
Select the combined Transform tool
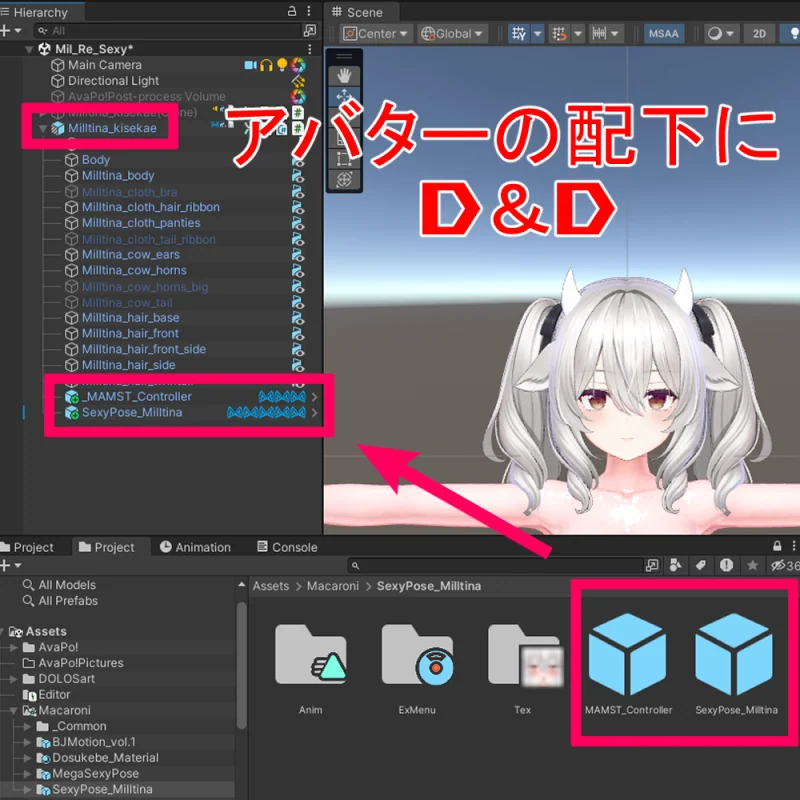[x=344, y=180]
